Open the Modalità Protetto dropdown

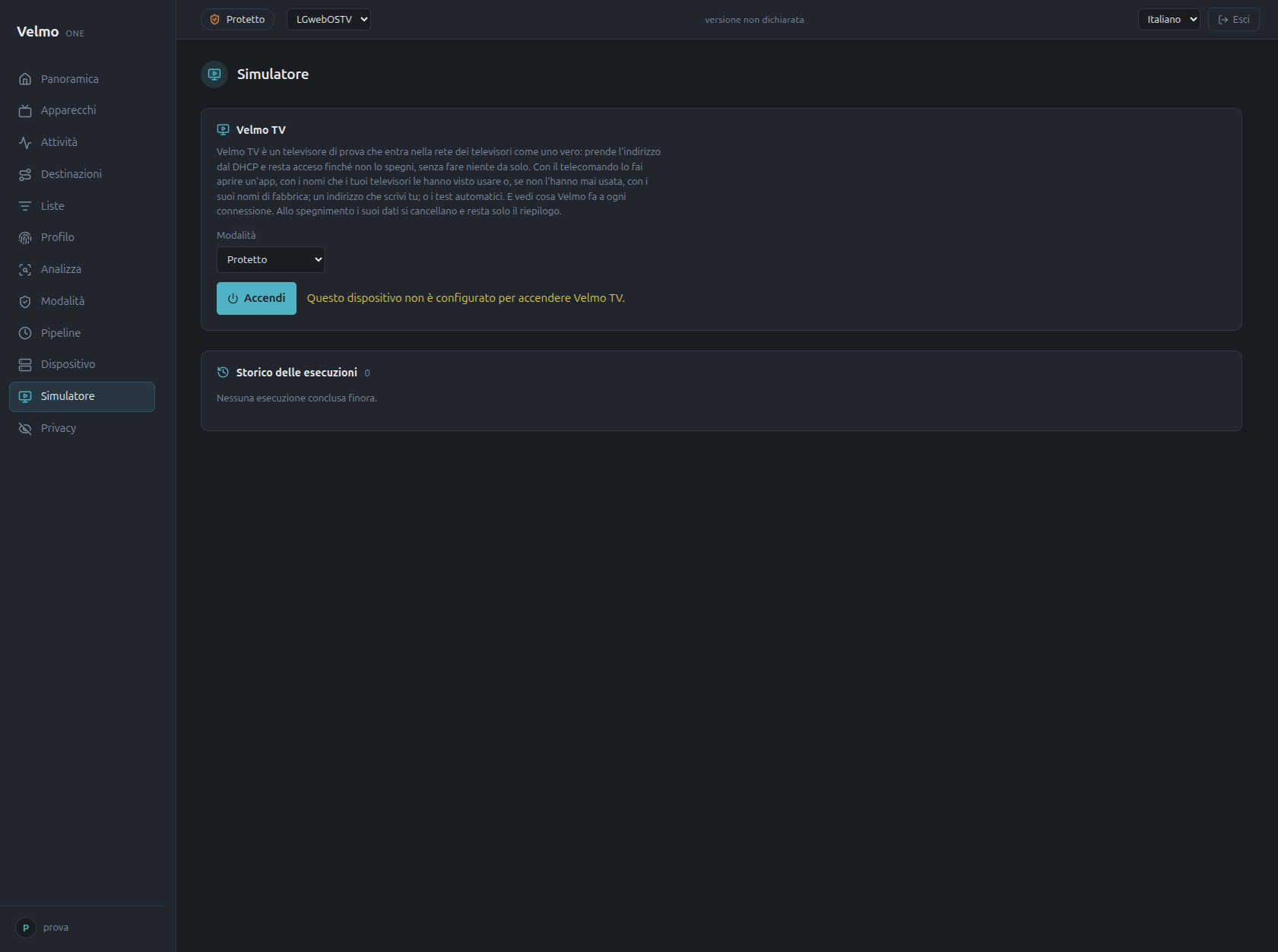point(271,260)
